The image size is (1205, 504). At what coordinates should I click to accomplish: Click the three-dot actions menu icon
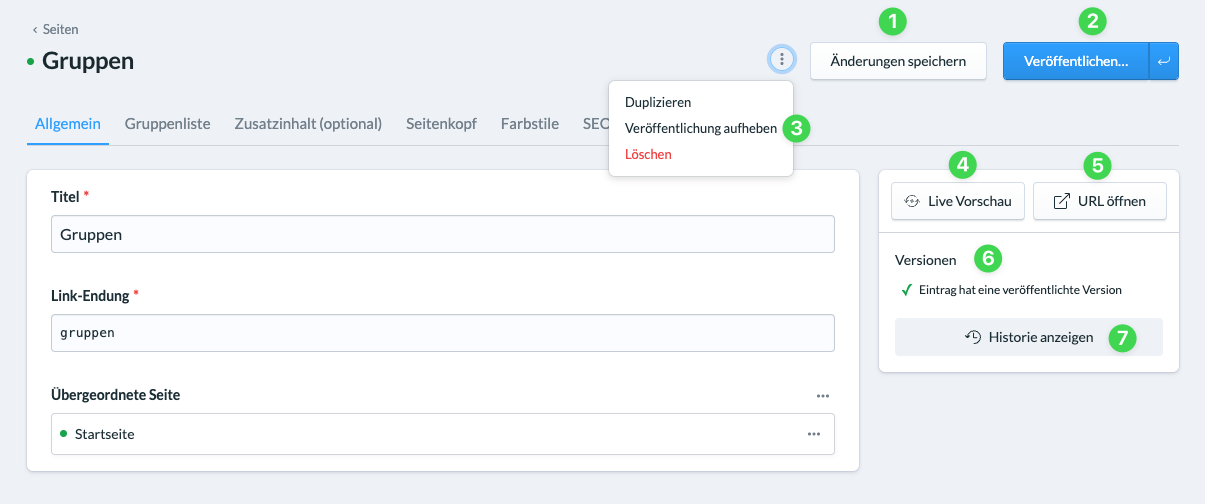tap(782, 60)
